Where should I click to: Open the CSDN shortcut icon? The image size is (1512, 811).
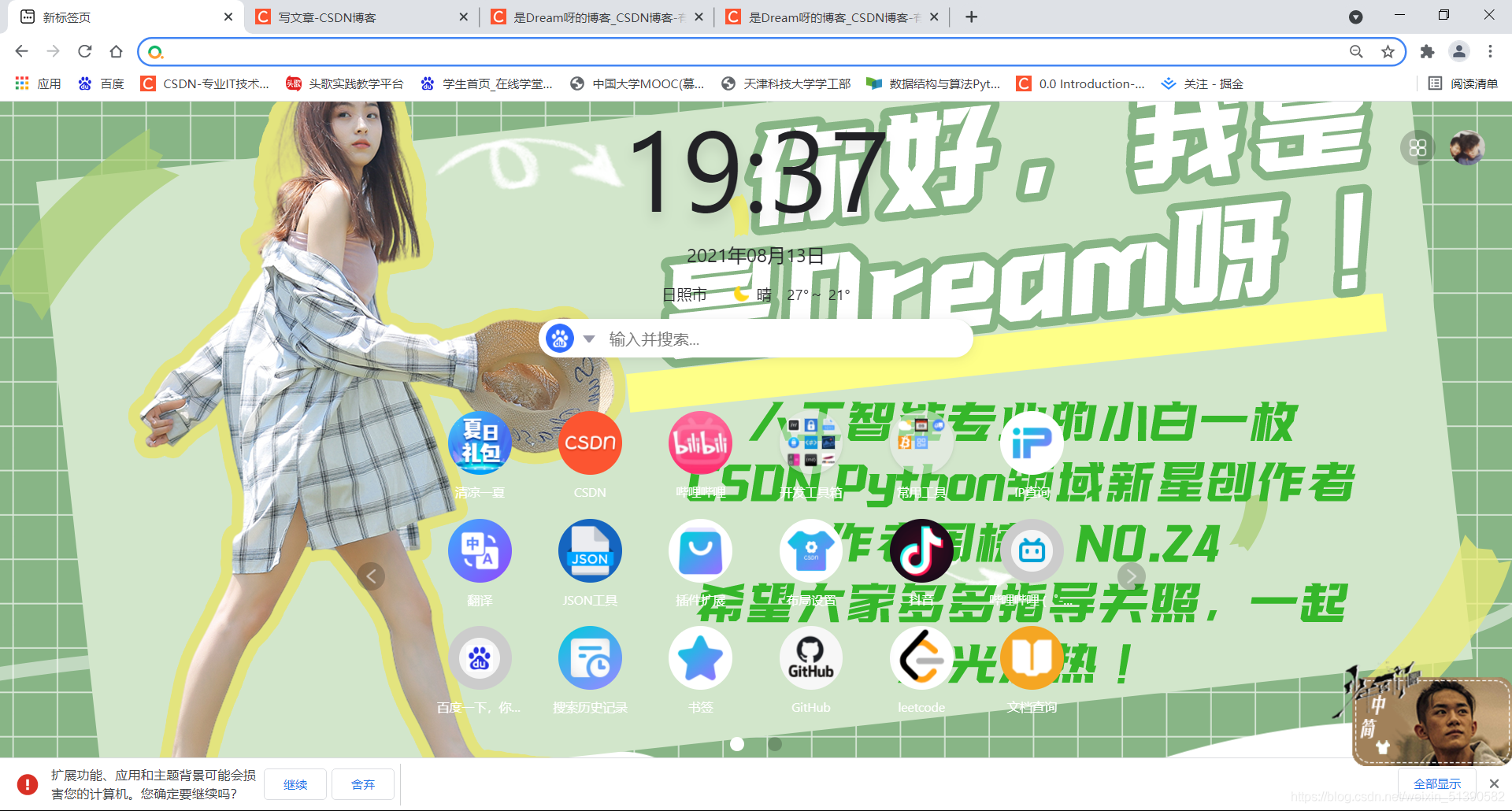[x=590, y=443]
